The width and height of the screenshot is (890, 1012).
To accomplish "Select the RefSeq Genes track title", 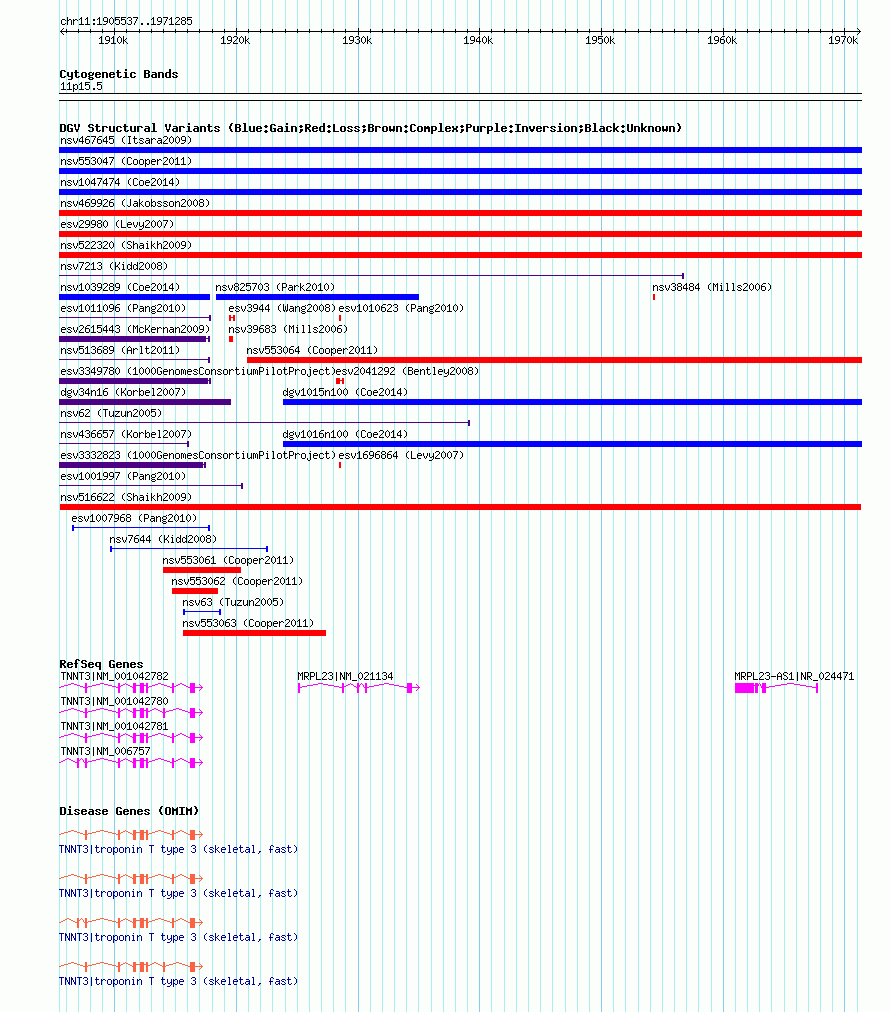I will pyautogui.click(x=101, y=664).
